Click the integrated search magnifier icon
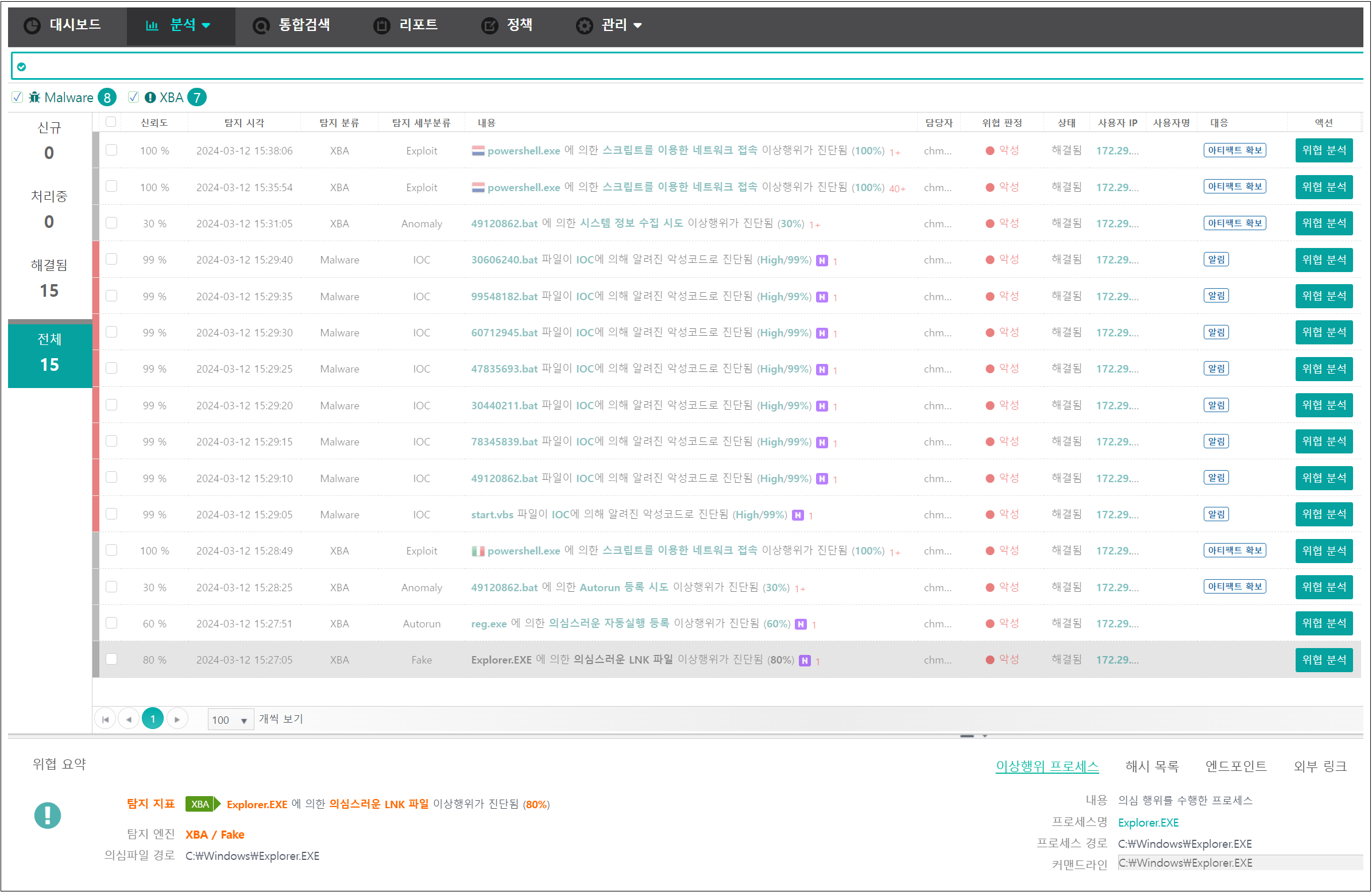The width and height of the screenshot is (1372, 892). tap(261, 25)
